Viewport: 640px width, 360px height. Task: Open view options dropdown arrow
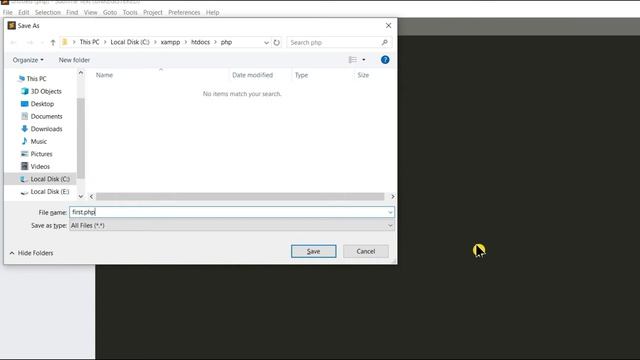tap(364, 60)
